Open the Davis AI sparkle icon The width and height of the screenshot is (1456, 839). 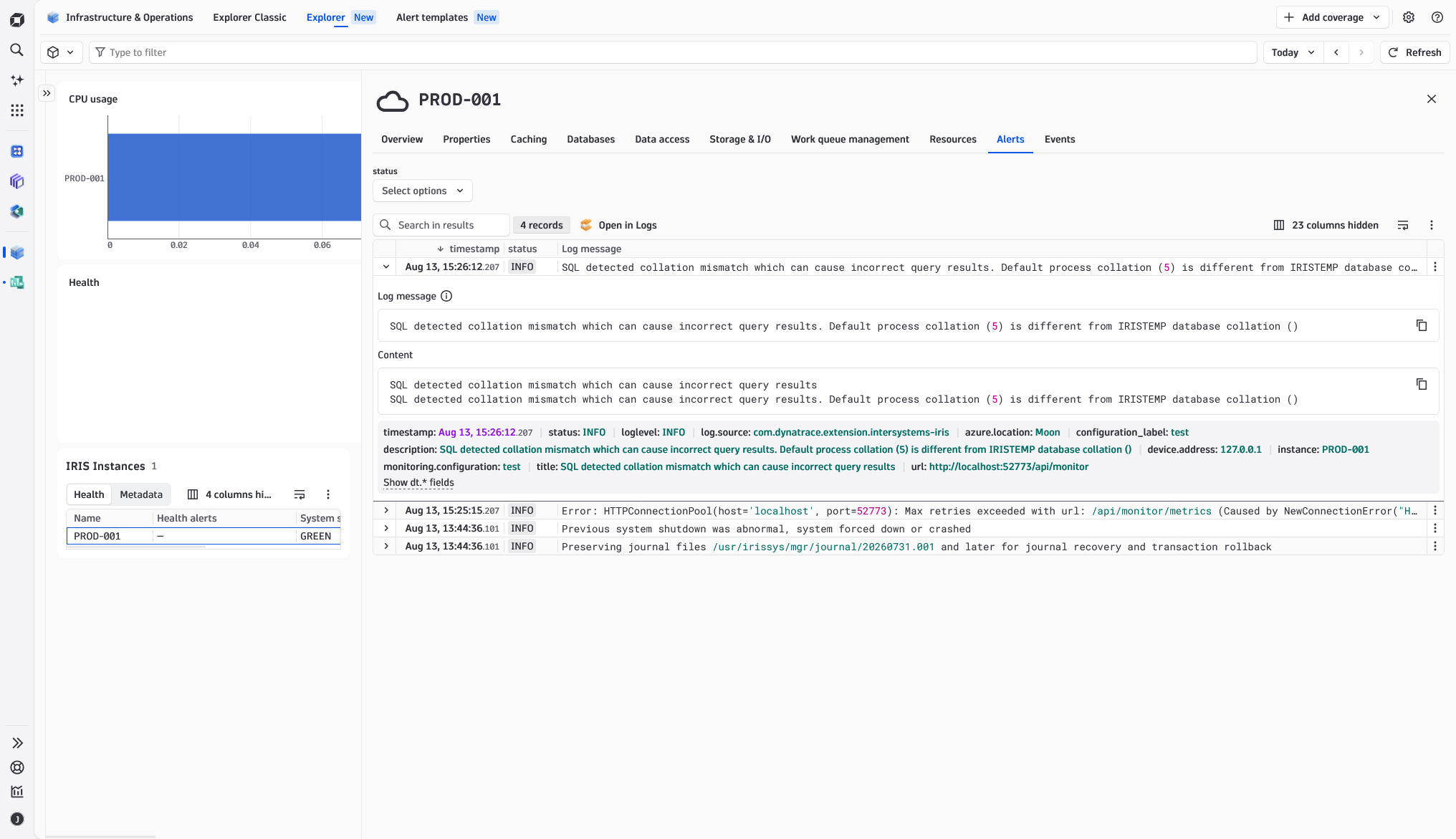[x=17, y=80]
